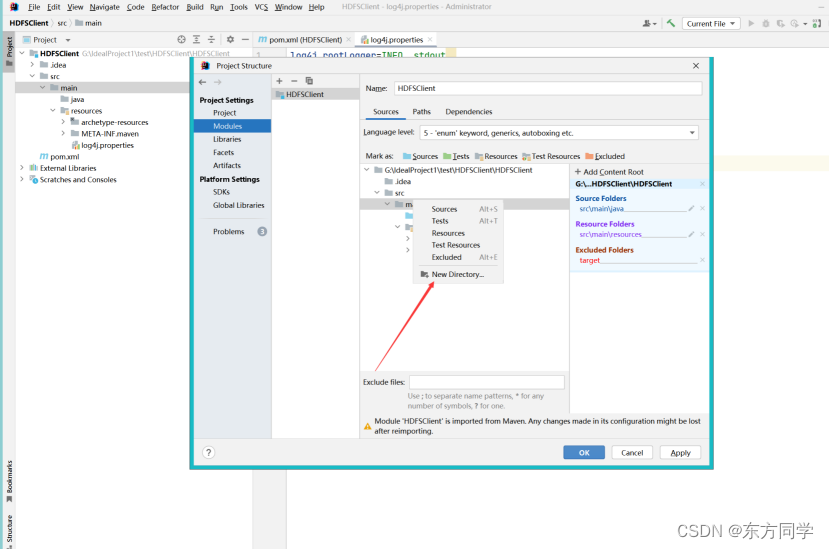Expand External Libraries node
The image size is (829, 549).
point(22,168)
